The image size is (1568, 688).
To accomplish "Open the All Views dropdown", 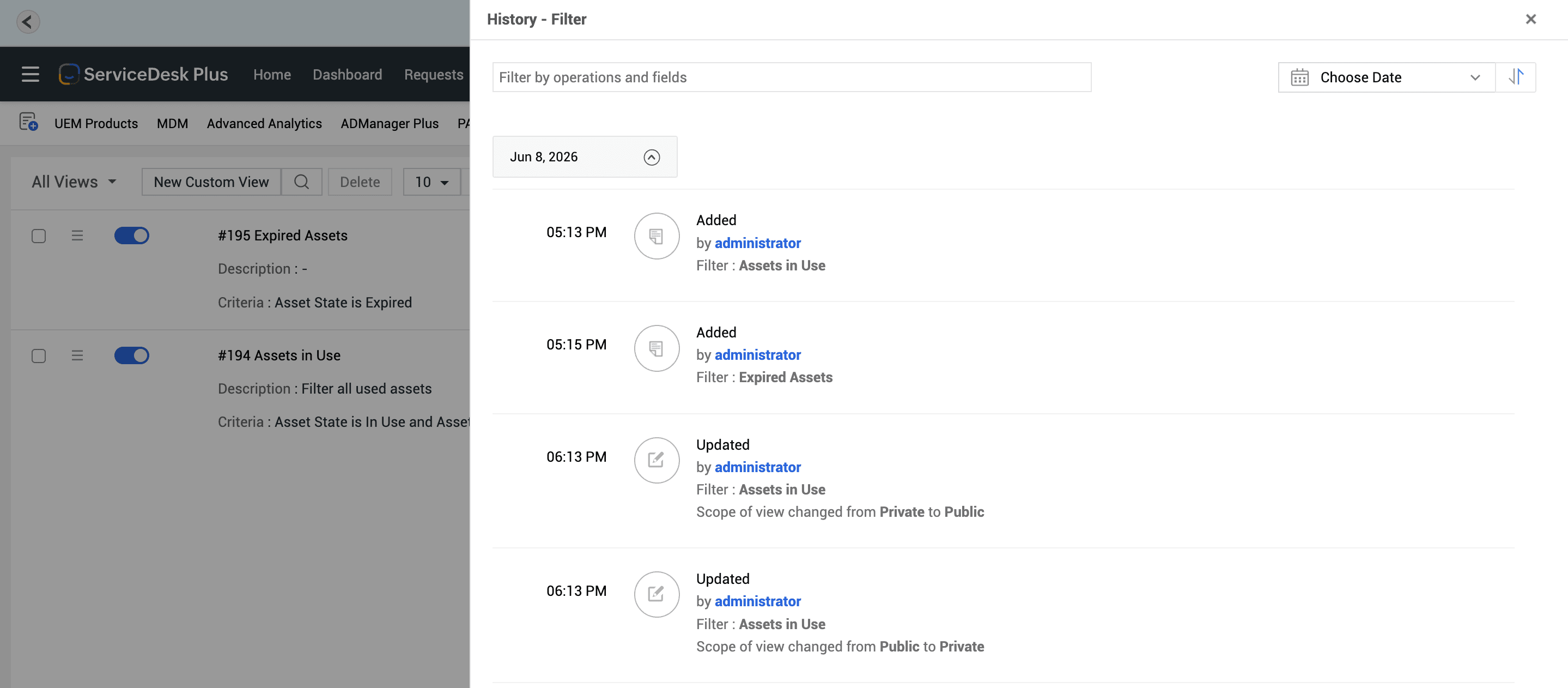I will (74, 182).
